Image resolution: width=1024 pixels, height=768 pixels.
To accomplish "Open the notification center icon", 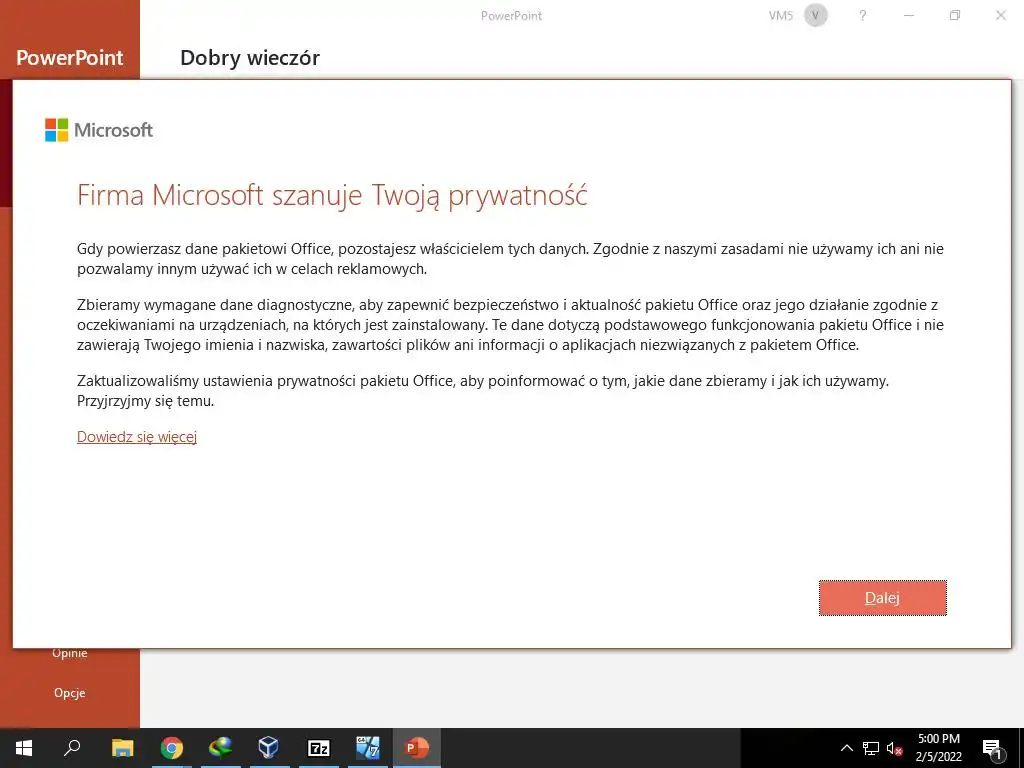I will [991, 748].
